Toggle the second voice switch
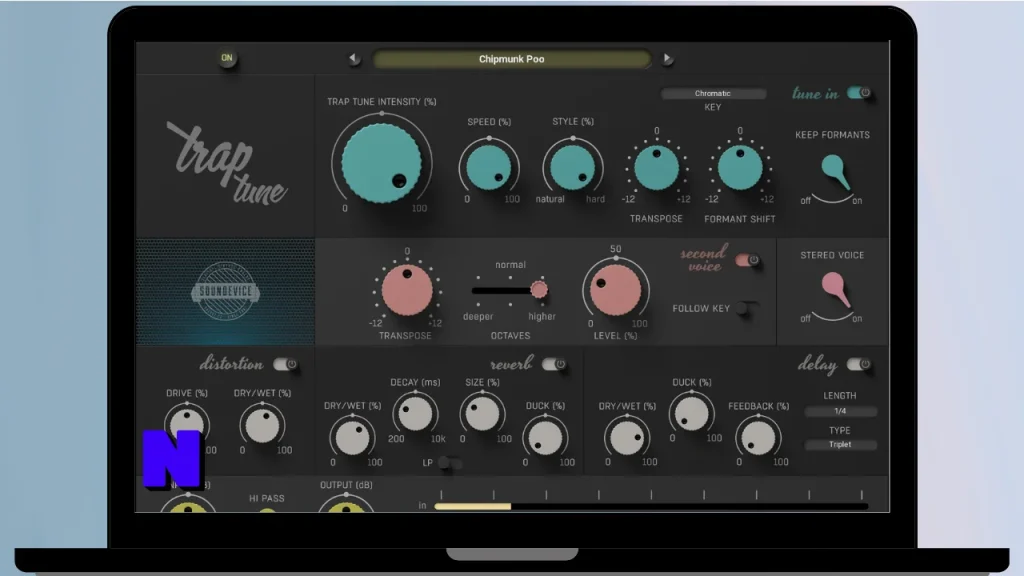This screenshot has width=1024, height=576. click(x=747, y=260)
